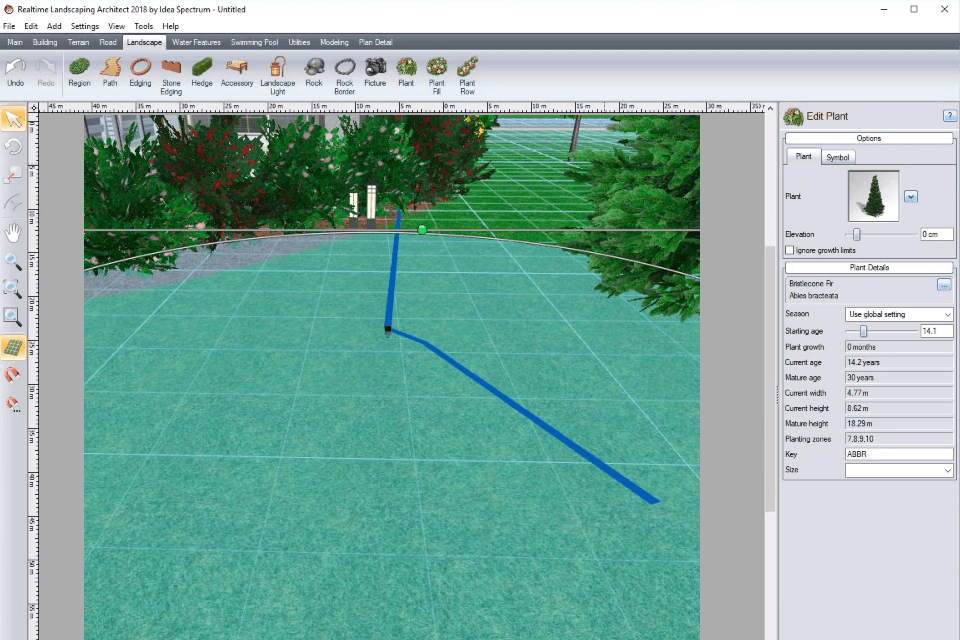
Task: Open the View menu
Action: [x=116, y=26]
